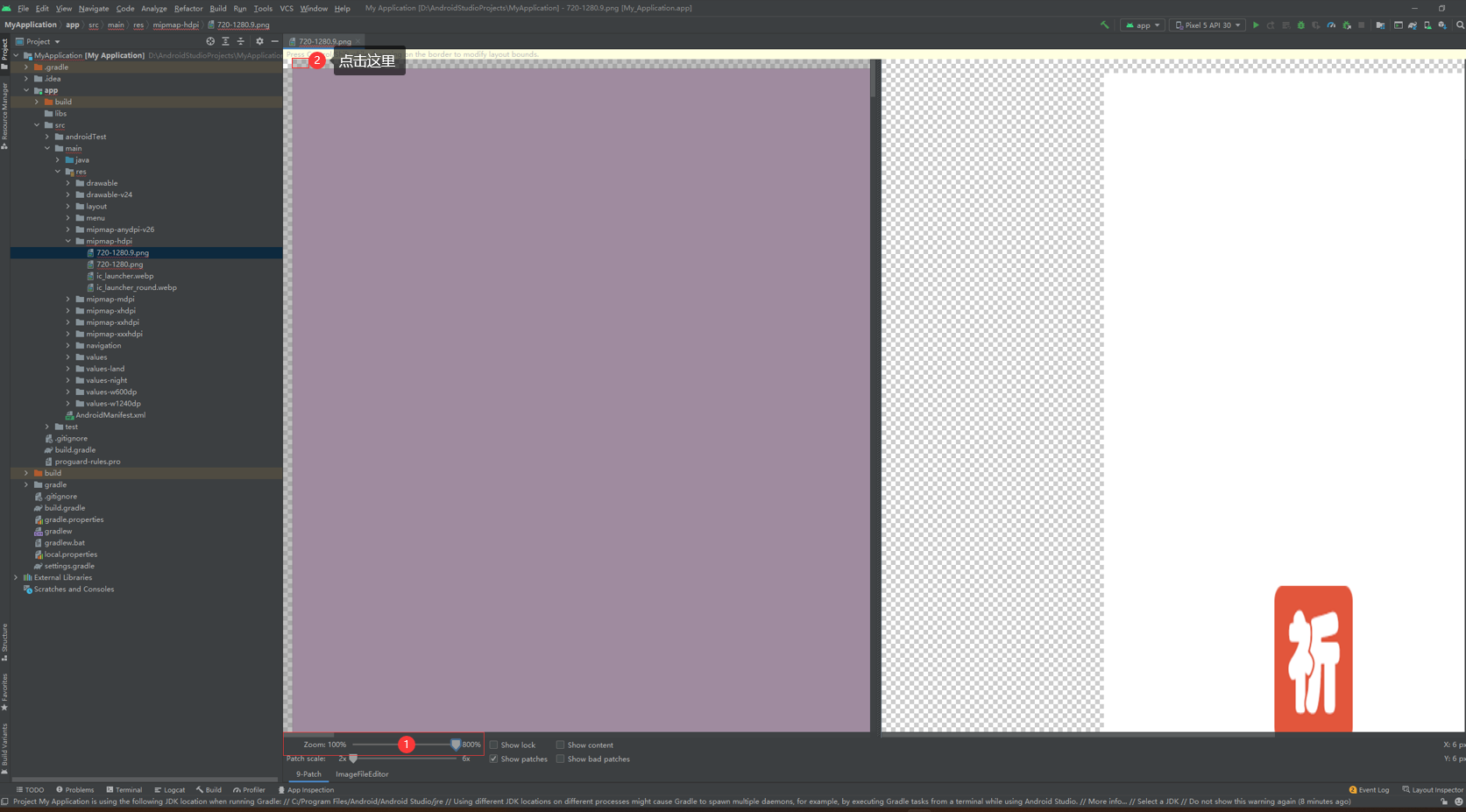
Task: Click the Zoom slider handle
Action: coord(456,745)
